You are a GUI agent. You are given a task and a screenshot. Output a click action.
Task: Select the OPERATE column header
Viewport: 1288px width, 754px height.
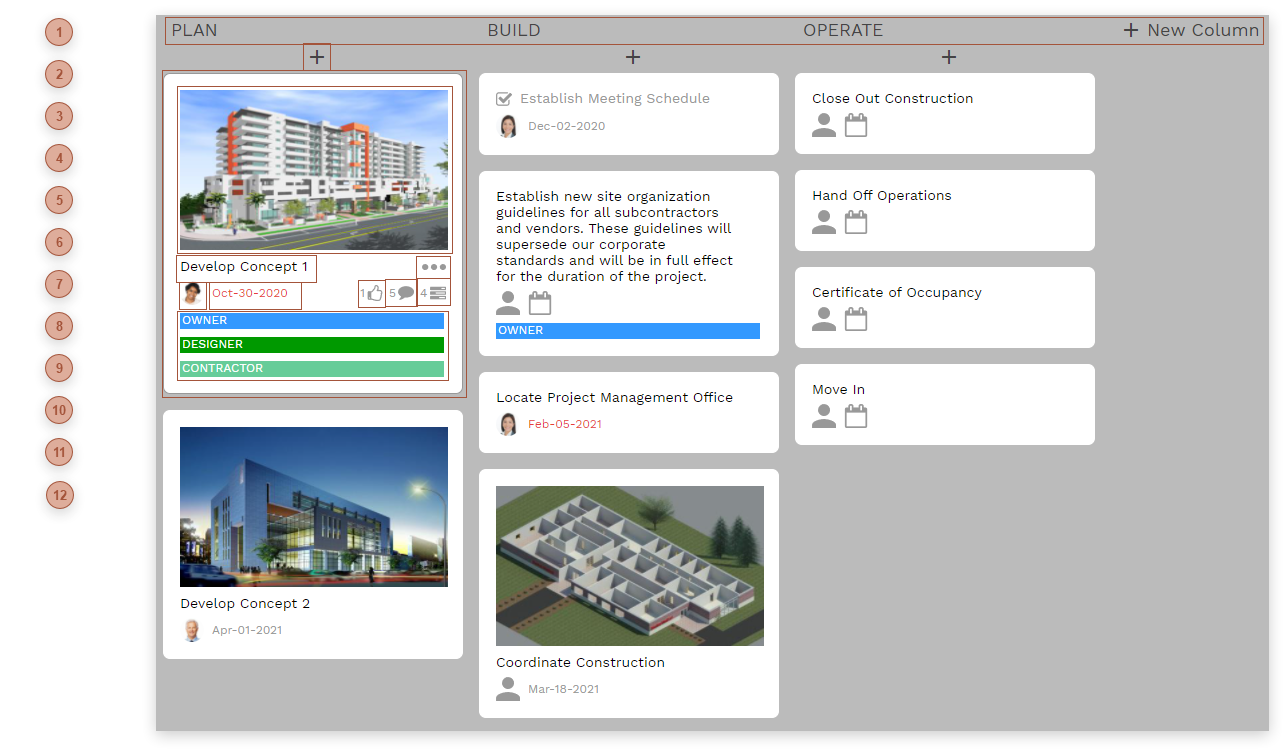(x=843, y=30)
